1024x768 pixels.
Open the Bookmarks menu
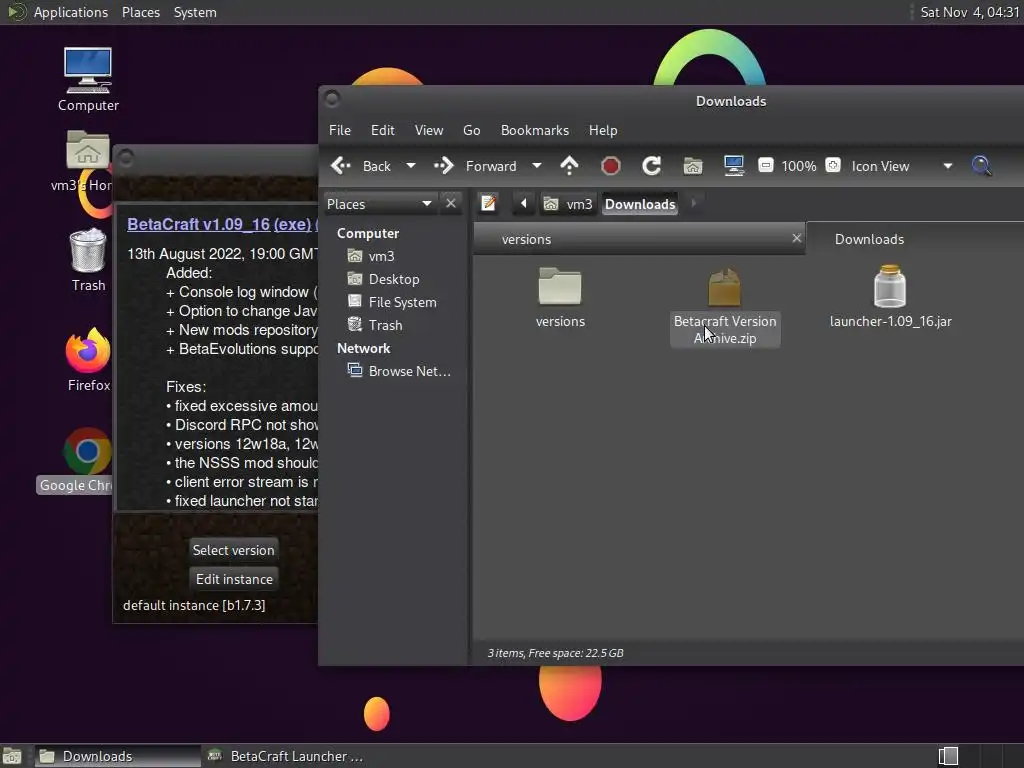(x=535, y=130)
